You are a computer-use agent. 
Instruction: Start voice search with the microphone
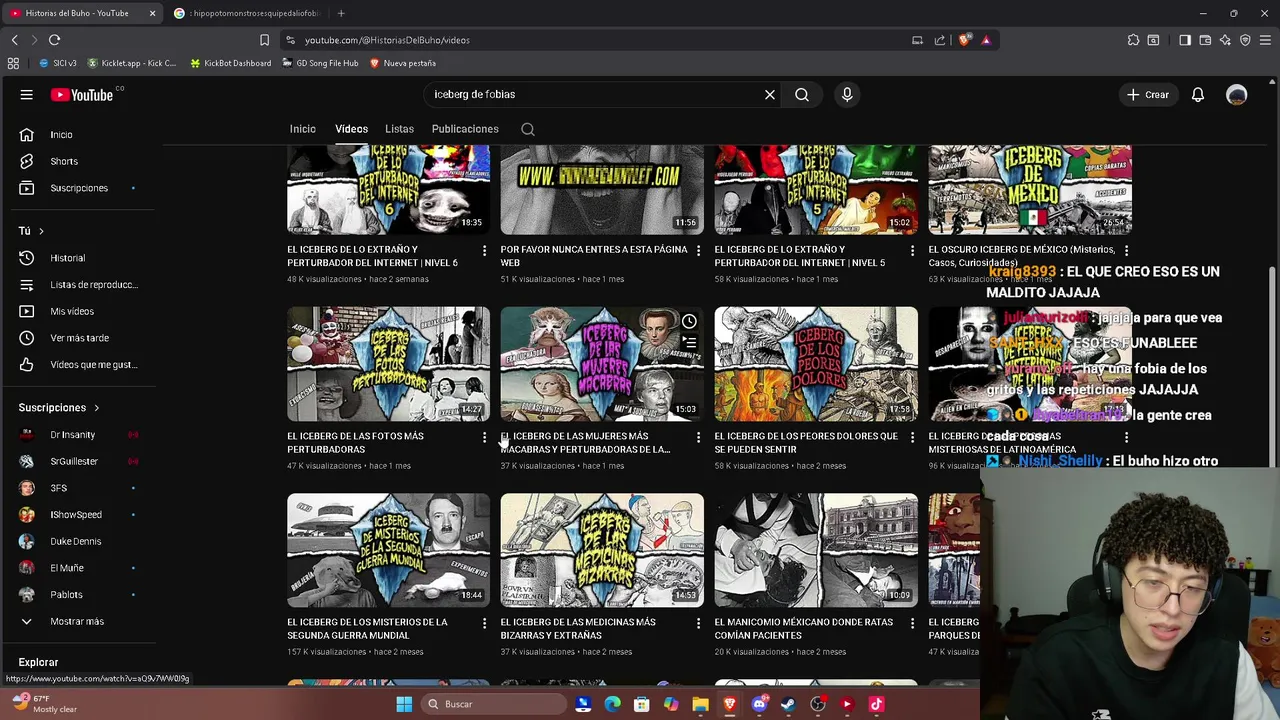847,94
